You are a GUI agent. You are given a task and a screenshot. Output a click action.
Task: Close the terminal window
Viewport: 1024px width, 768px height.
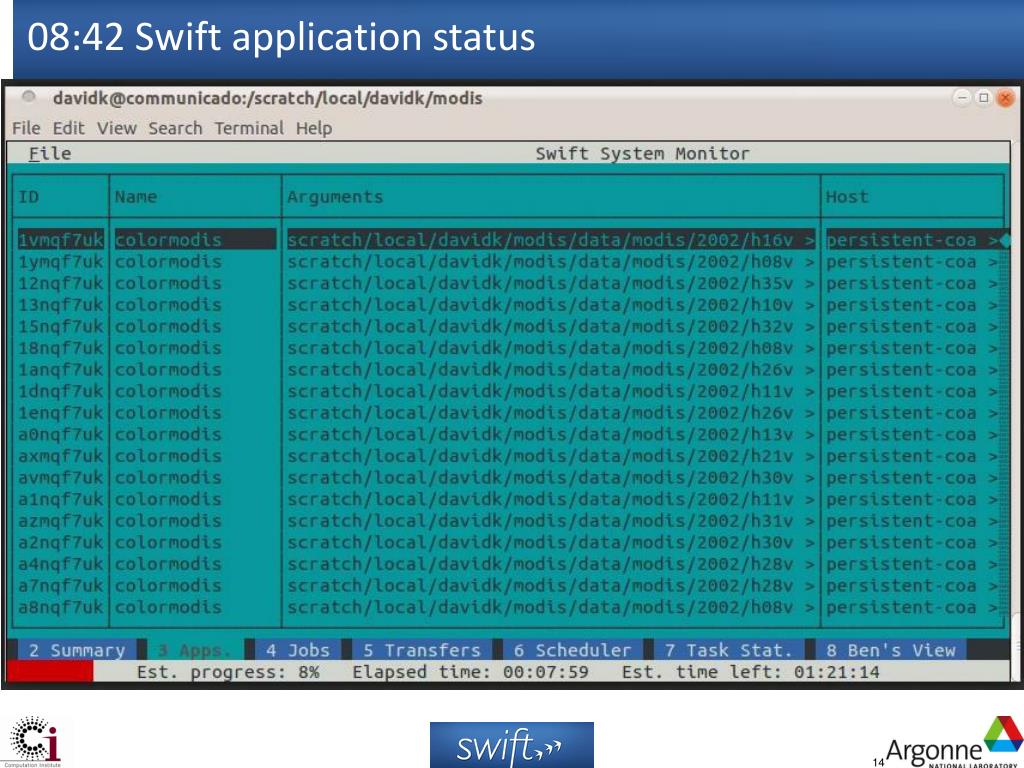tap(1005, 98)
